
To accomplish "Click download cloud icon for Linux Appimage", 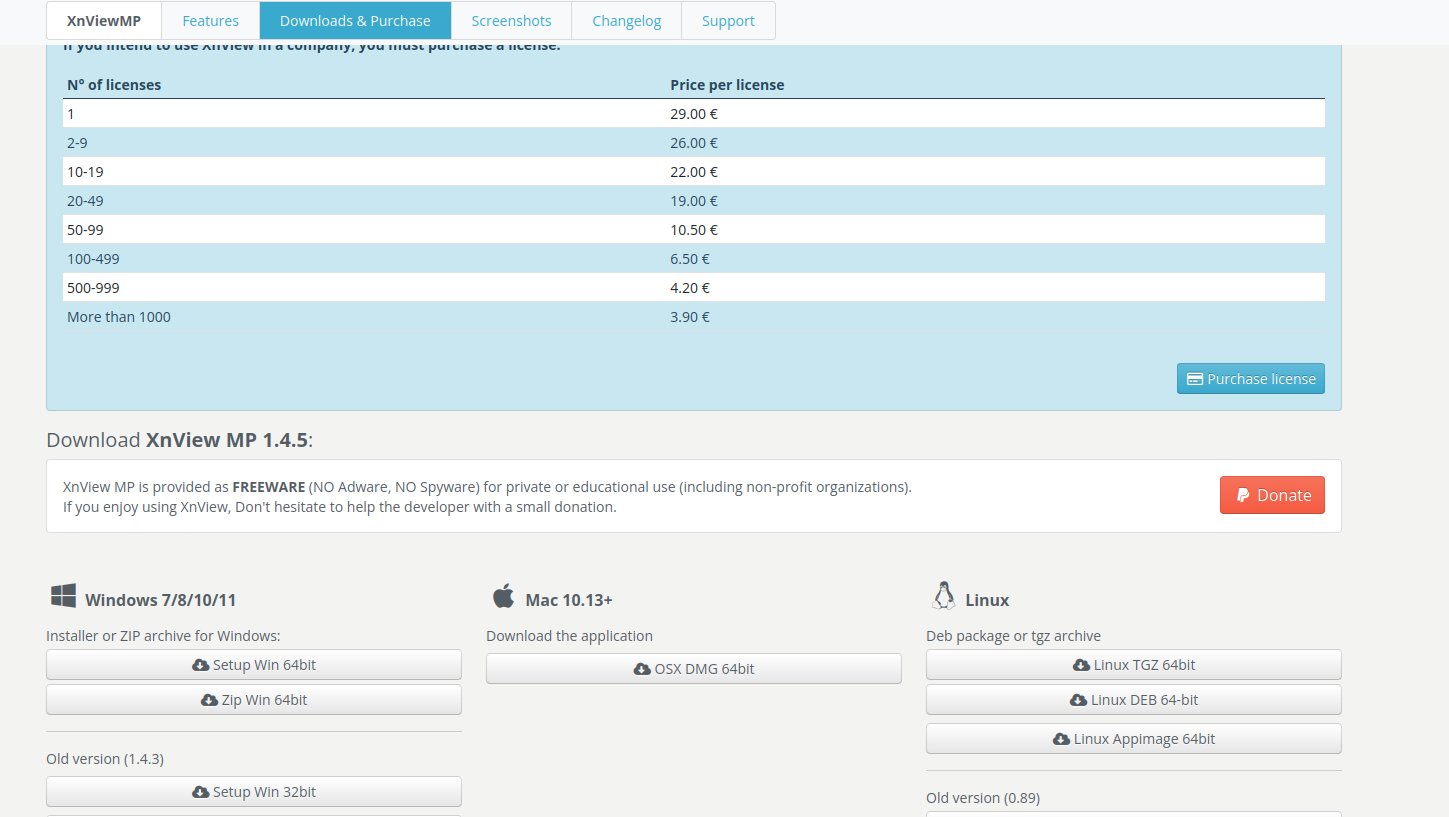I will tap(1061, 739).
